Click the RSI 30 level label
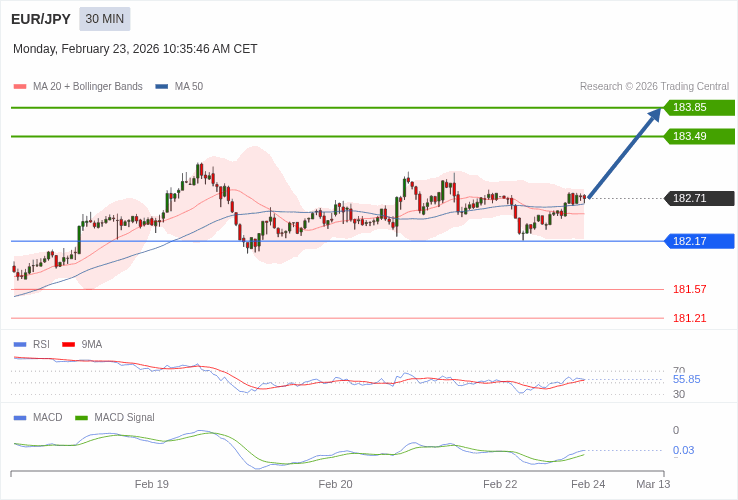Image resolution: width=738 pixels, height=500 pixels. pos(679,395)
